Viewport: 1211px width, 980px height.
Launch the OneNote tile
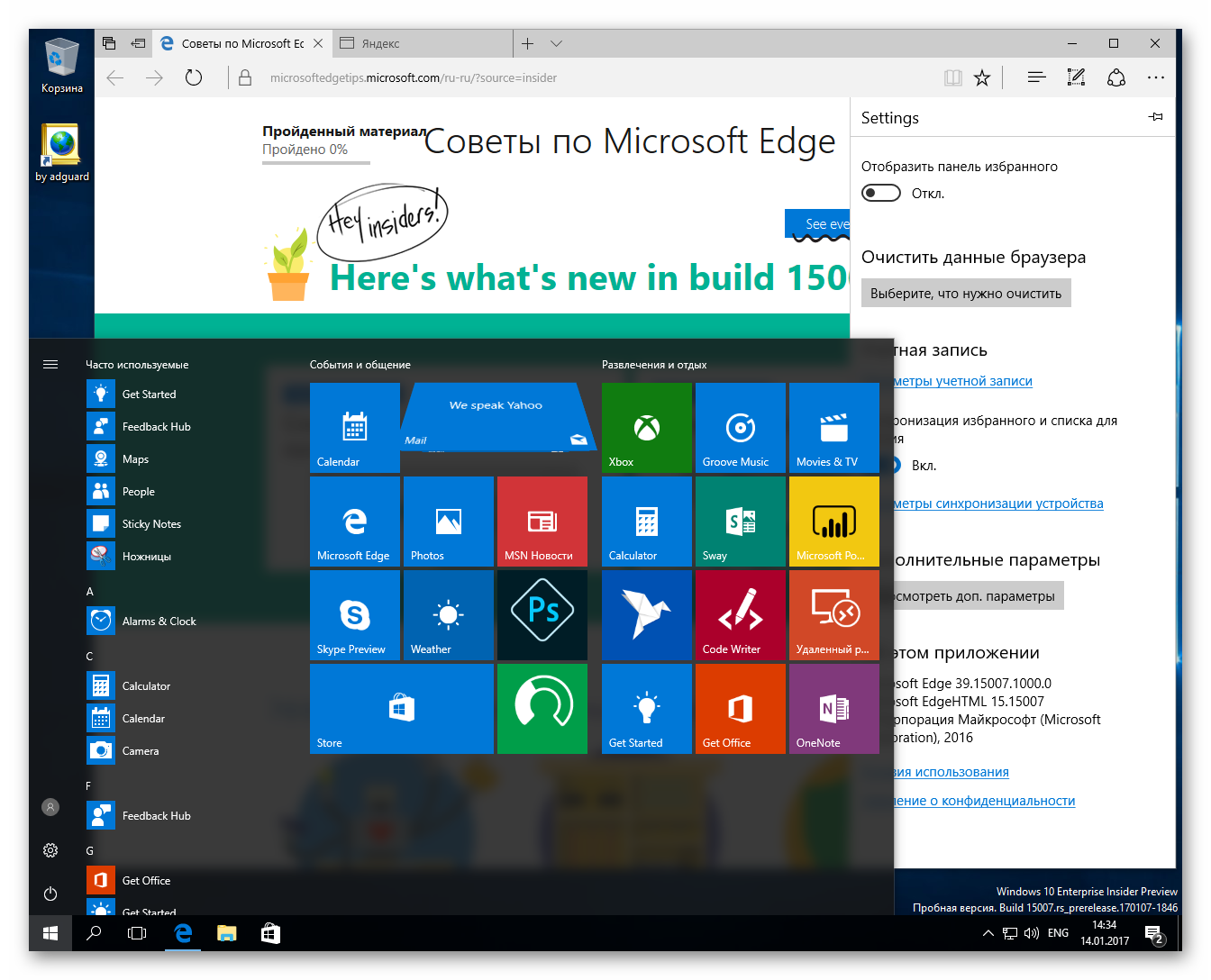(834, 709)
